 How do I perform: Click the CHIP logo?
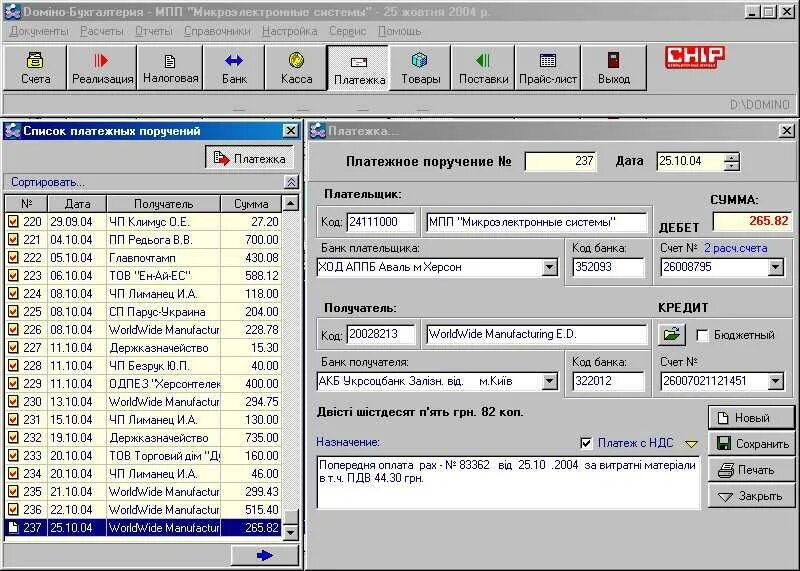695,57
